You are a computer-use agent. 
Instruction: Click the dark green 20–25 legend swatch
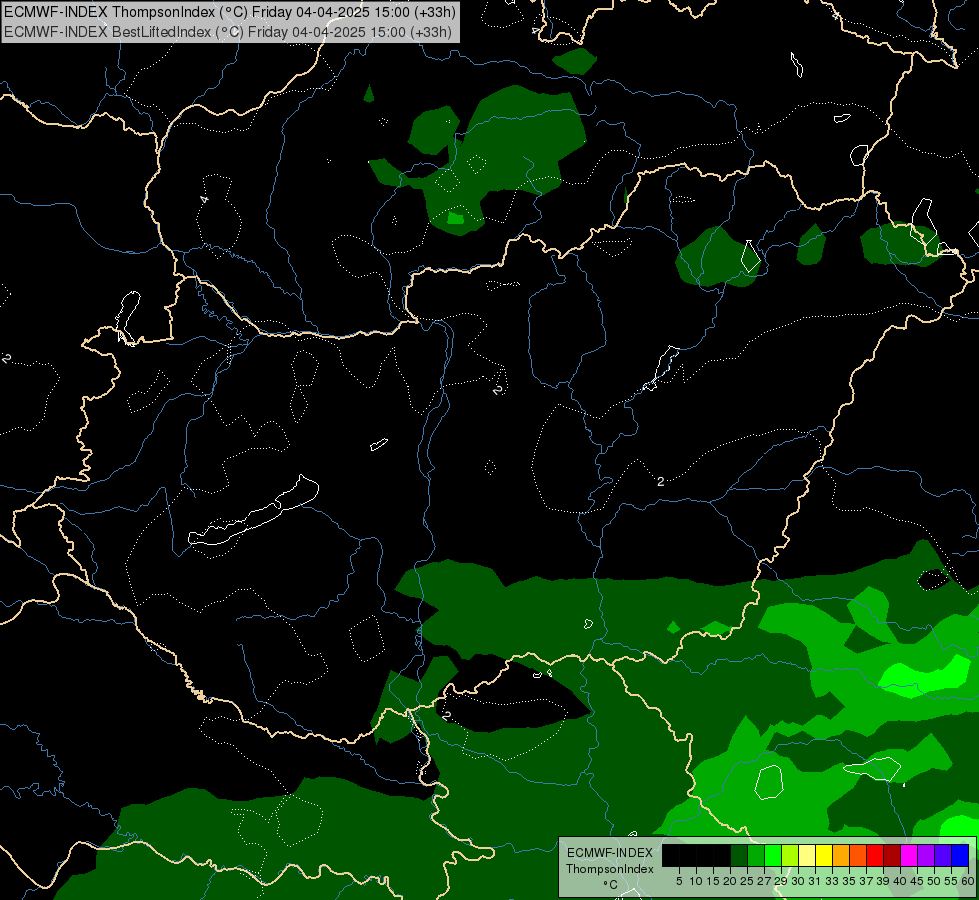pyautogui.click(x=739, y=855)
